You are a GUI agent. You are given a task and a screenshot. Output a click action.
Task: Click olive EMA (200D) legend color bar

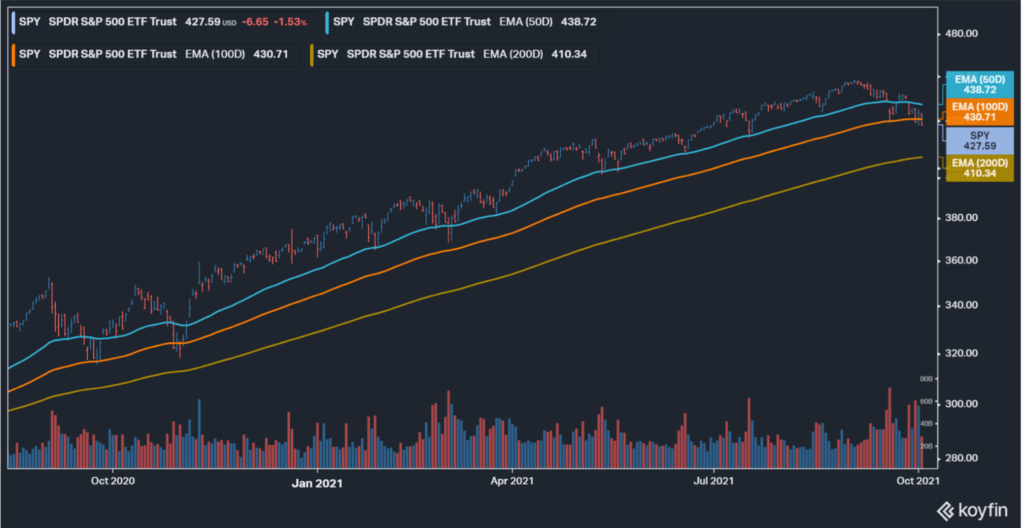[x=312, y=54]
